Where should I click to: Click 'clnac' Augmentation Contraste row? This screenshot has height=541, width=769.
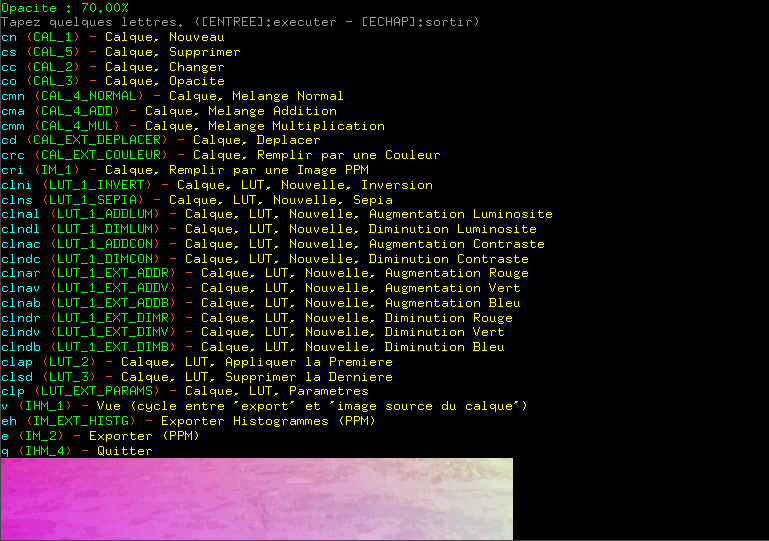pyautogui.click(x=273, y=244)
